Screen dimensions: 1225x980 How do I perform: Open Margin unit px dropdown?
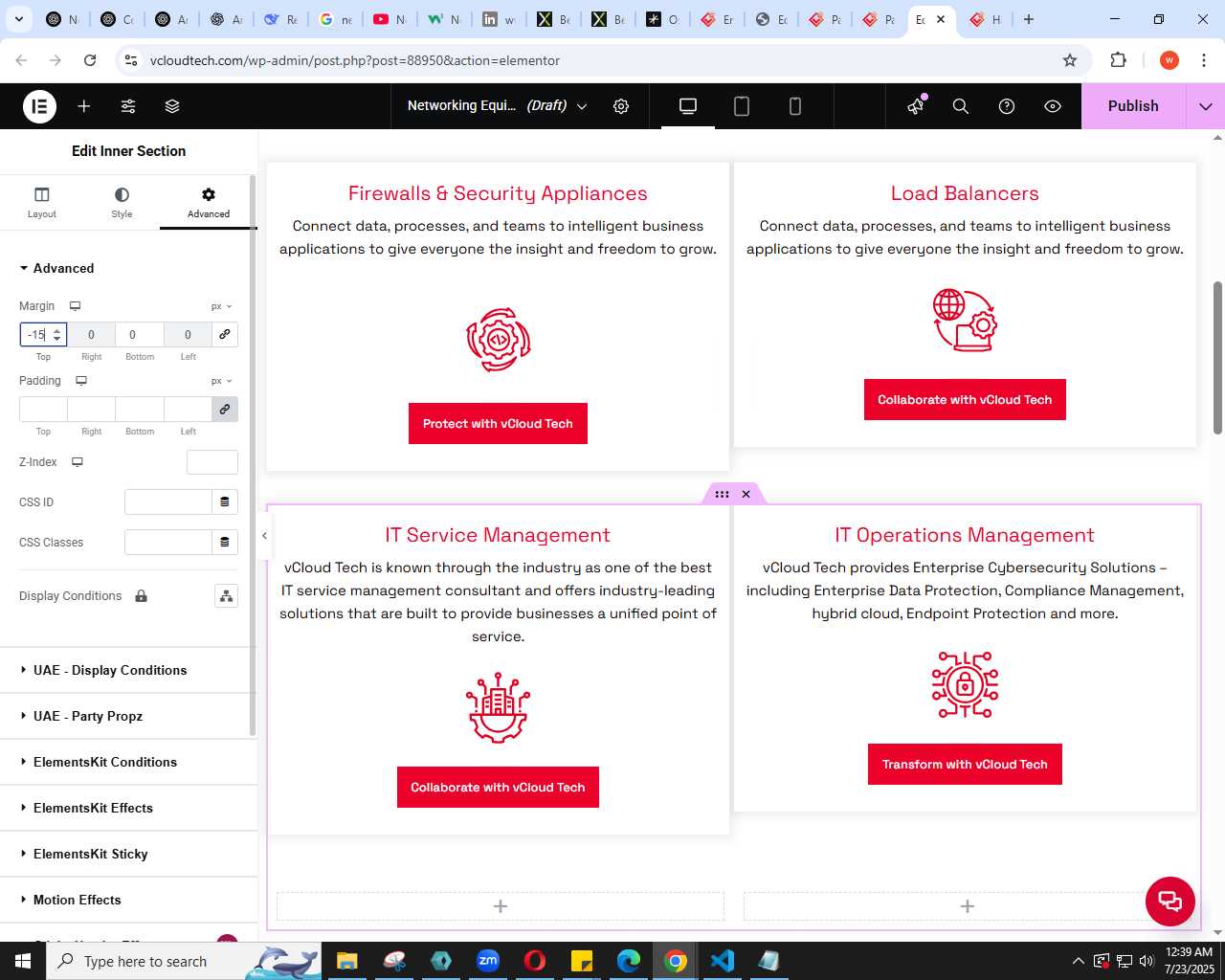tap(221, 306)
